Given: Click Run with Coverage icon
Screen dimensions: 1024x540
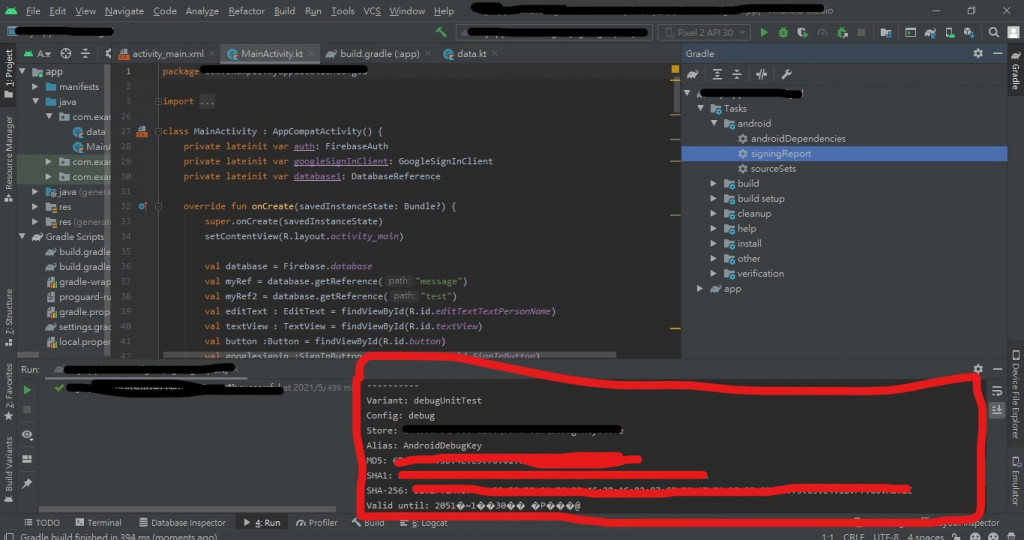Looking at the screenshot, I should point(803,32).
